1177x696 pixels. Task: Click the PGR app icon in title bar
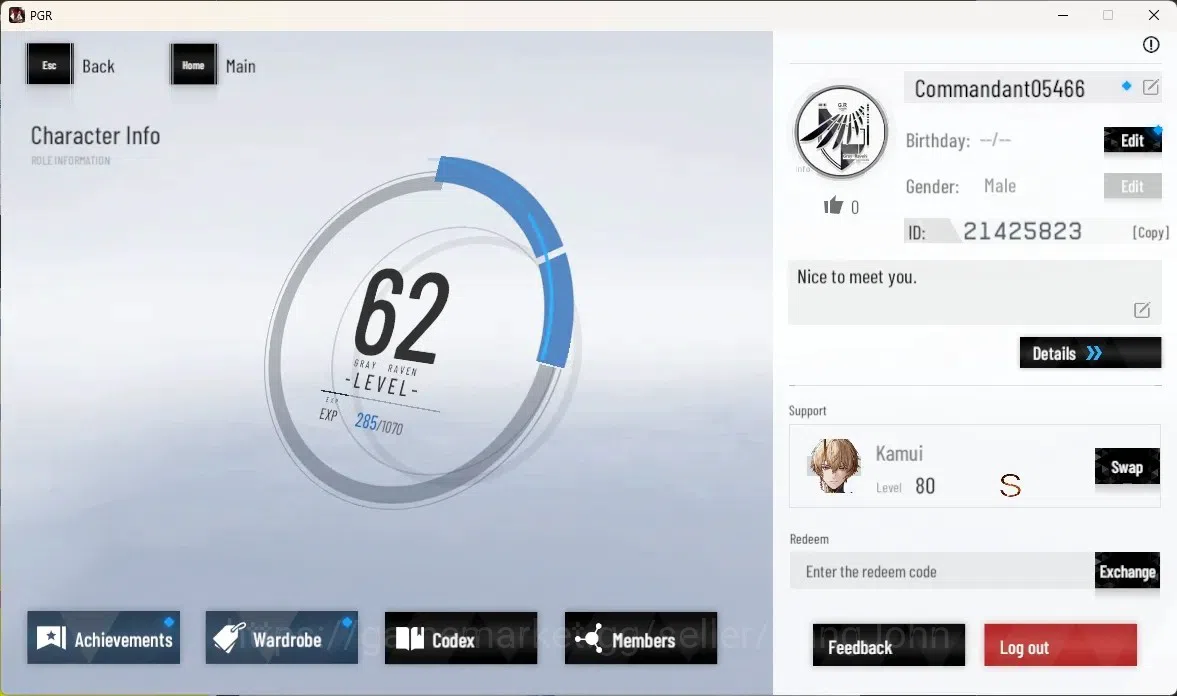(x=17, y=15)
